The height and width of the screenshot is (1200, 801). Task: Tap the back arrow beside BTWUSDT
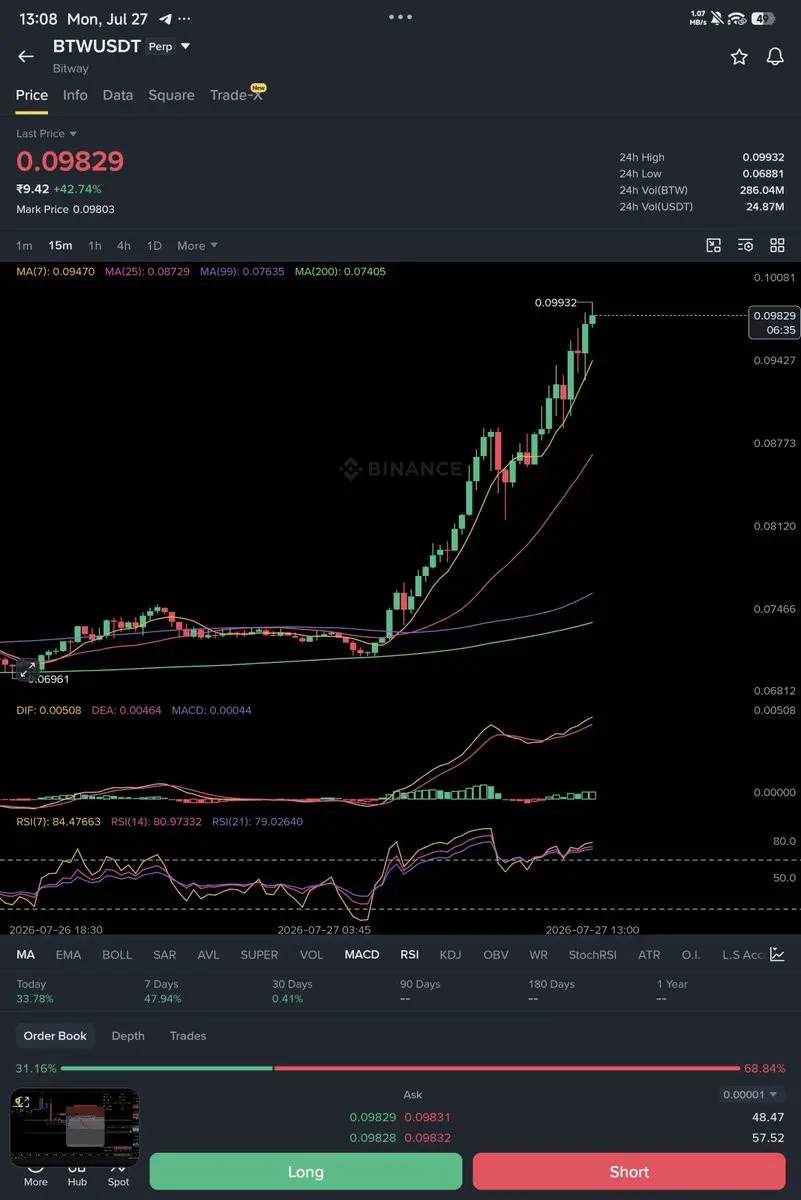point(26,57)
